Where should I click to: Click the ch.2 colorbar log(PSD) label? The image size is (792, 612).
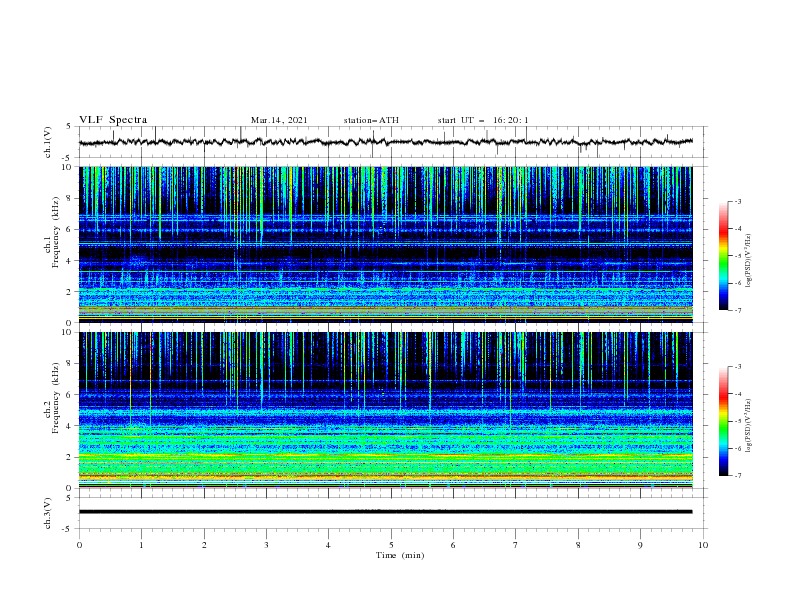(x=749, y=426)
